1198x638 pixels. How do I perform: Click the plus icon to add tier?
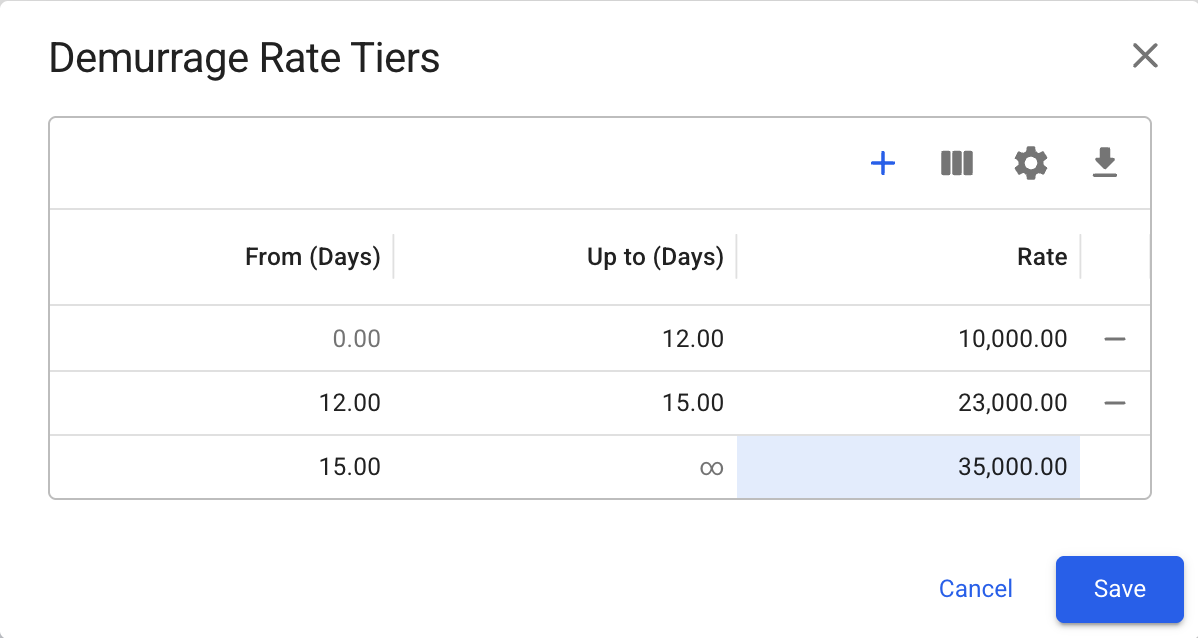[x=883, y=163]
